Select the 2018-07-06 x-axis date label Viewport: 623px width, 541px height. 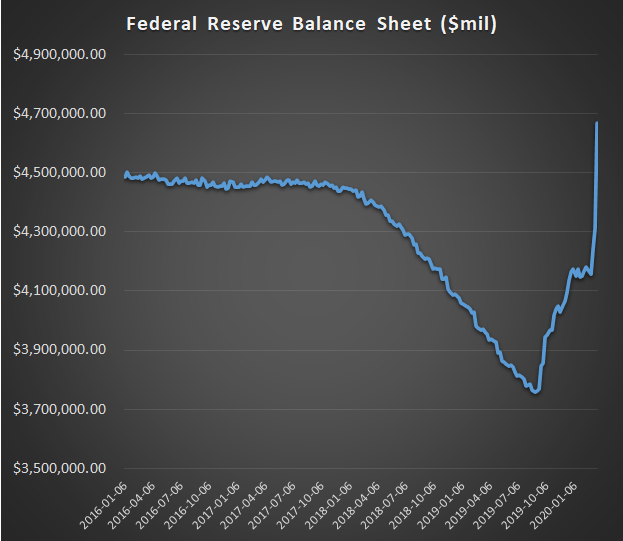[385, 503]
